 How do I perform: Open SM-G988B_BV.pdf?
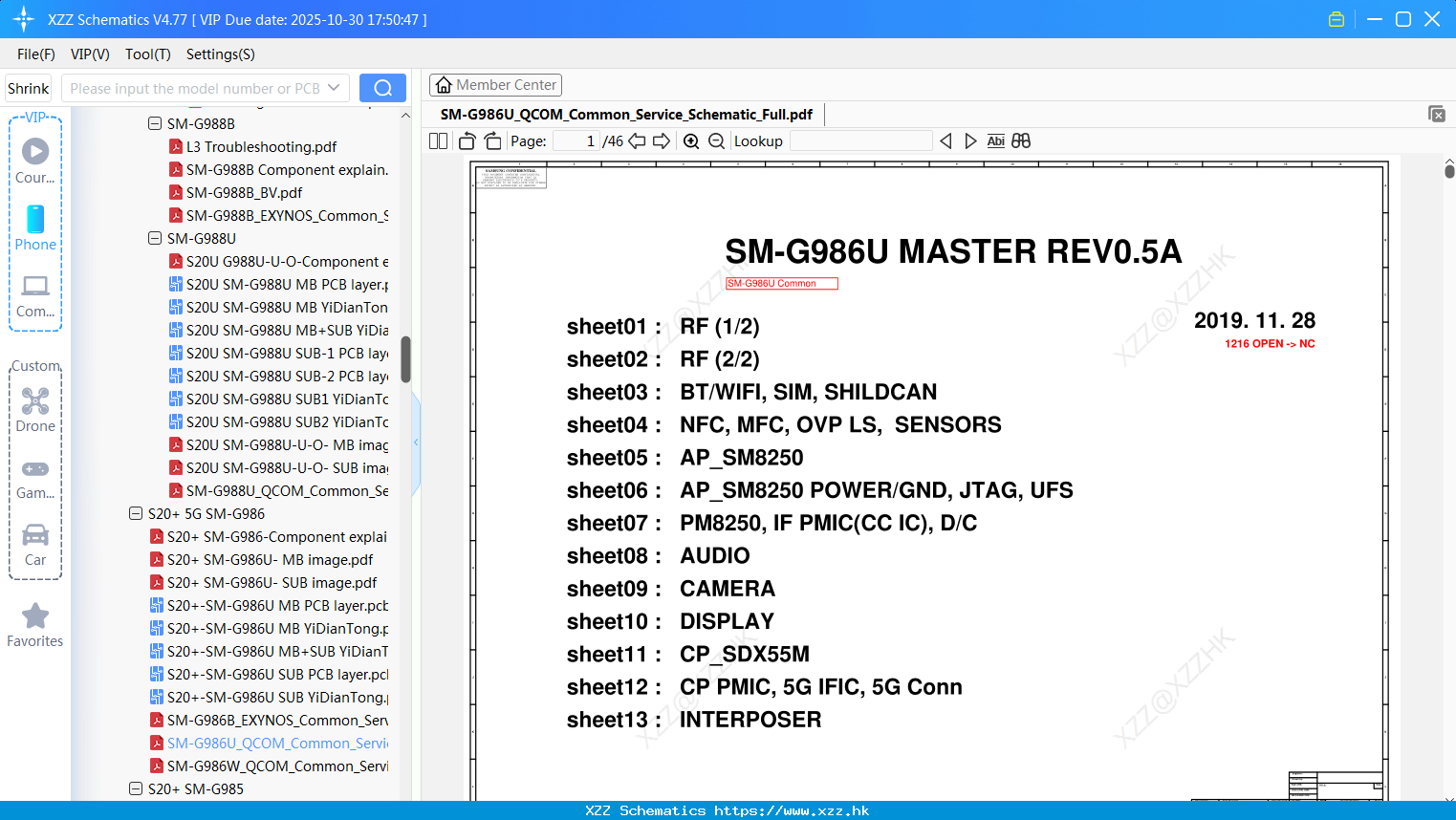coord(235,192)
